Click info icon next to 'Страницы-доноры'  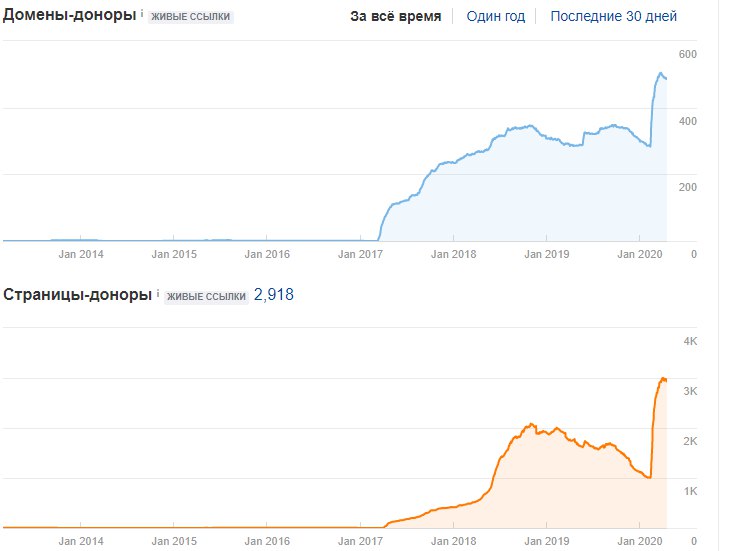tap(158, 294)
